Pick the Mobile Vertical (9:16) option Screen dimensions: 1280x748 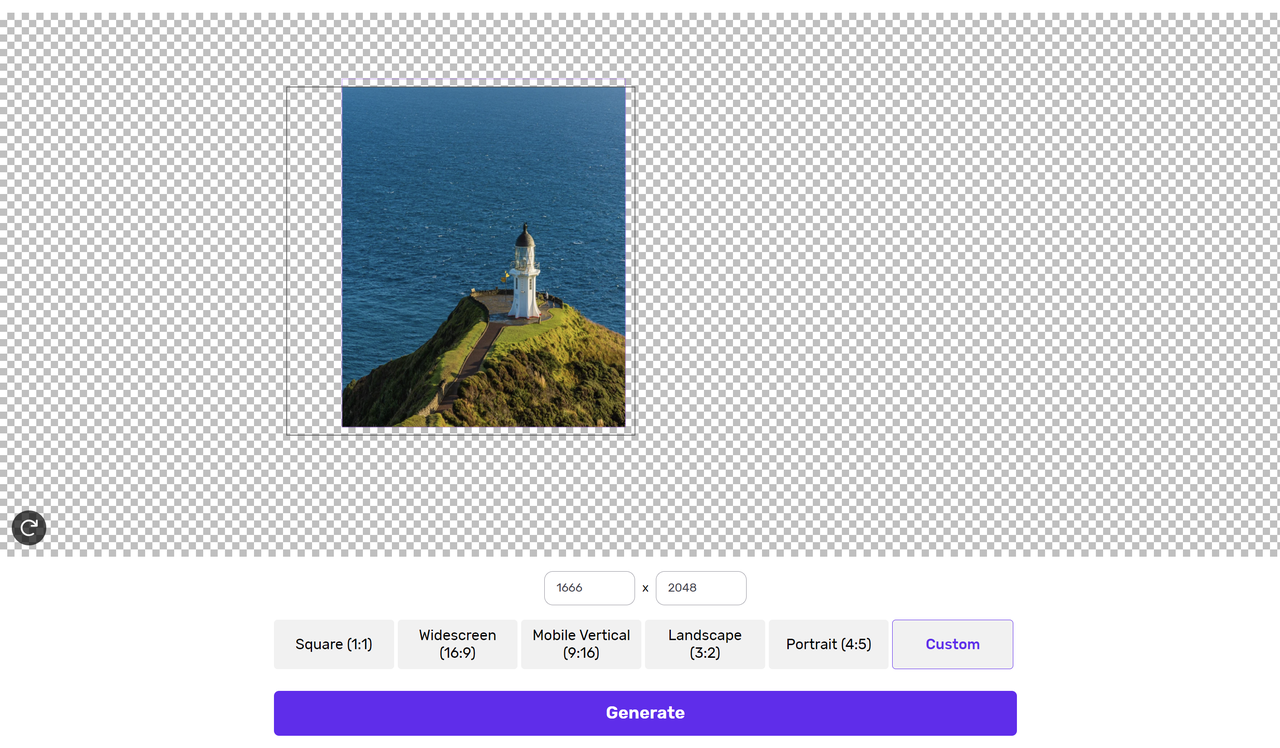[x=581, y=644]
